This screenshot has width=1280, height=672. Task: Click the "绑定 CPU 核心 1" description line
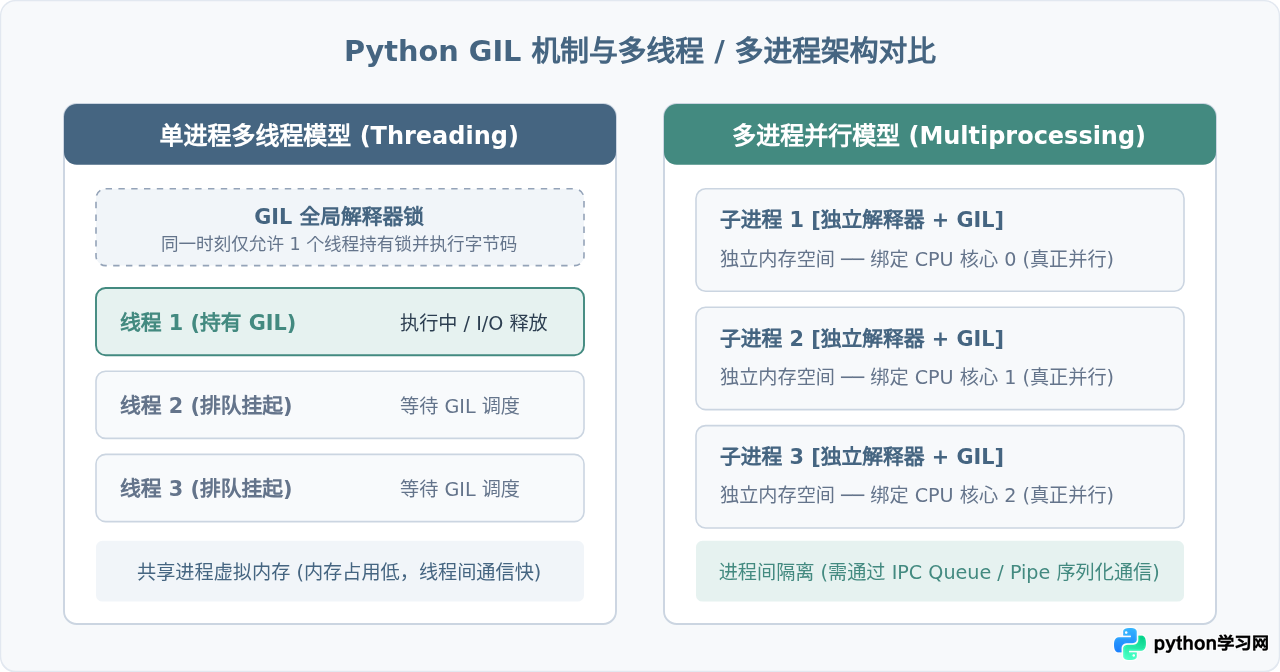point(917,377)
